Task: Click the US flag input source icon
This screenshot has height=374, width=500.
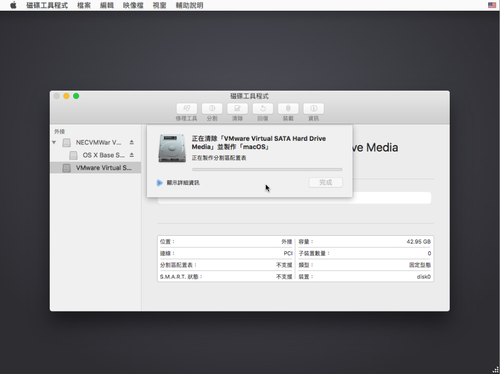Action: pyautogui.click(x=492, y=5)
